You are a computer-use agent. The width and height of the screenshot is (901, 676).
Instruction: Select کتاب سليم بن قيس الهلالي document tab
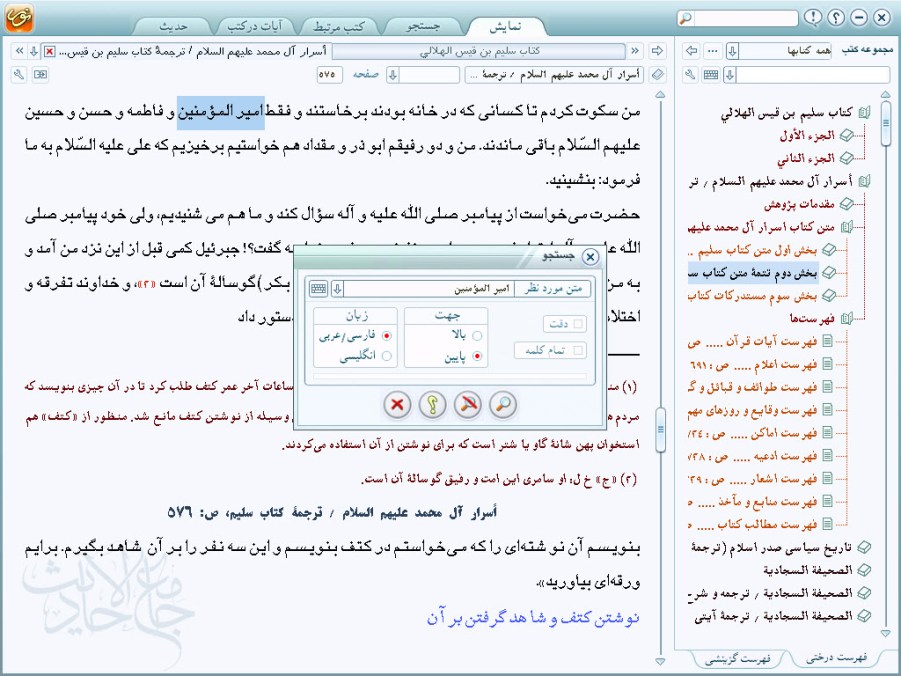tap(480, 51)
